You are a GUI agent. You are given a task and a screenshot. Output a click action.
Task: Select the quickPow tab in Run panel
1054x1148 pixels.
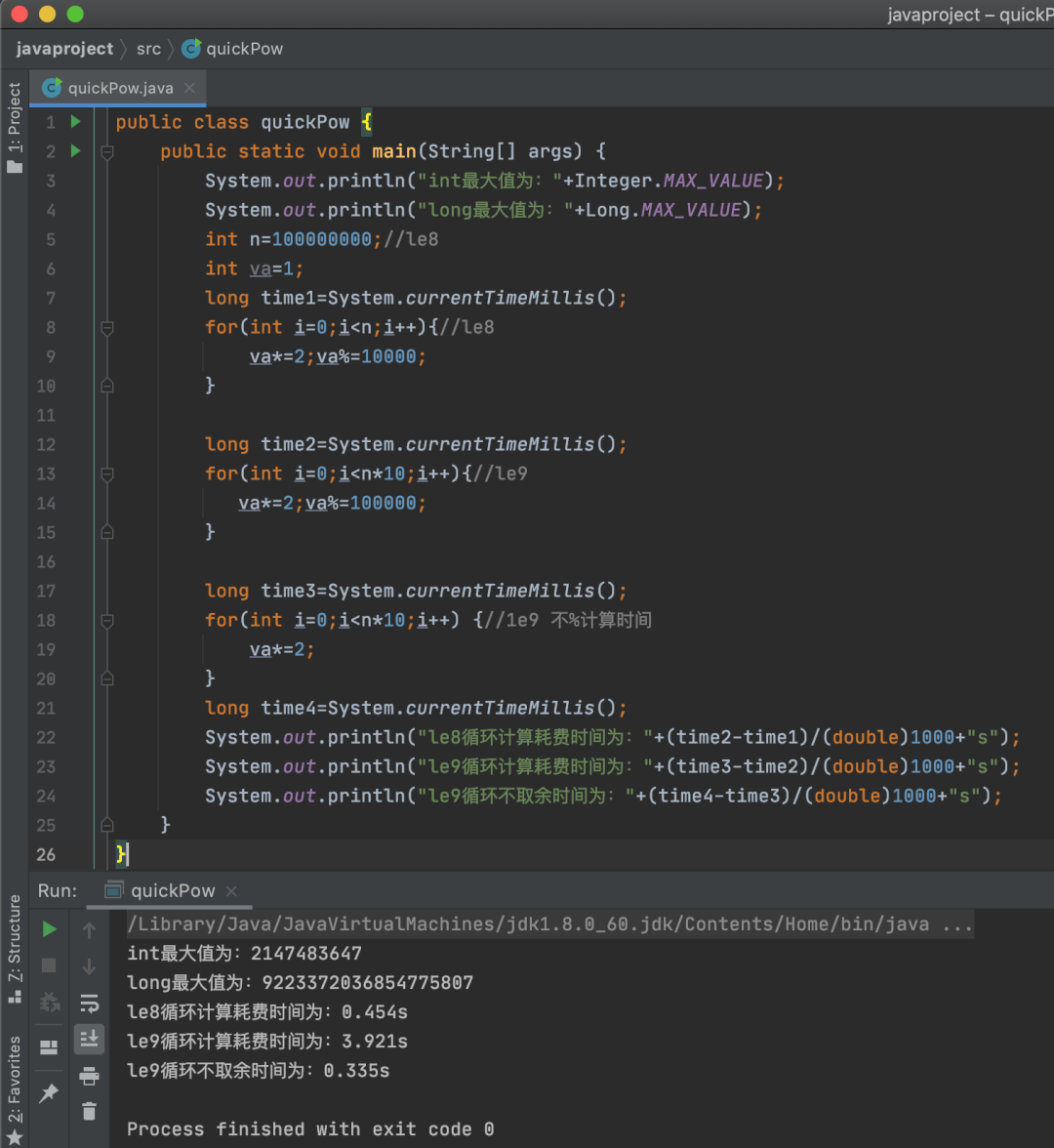(173, 890)
